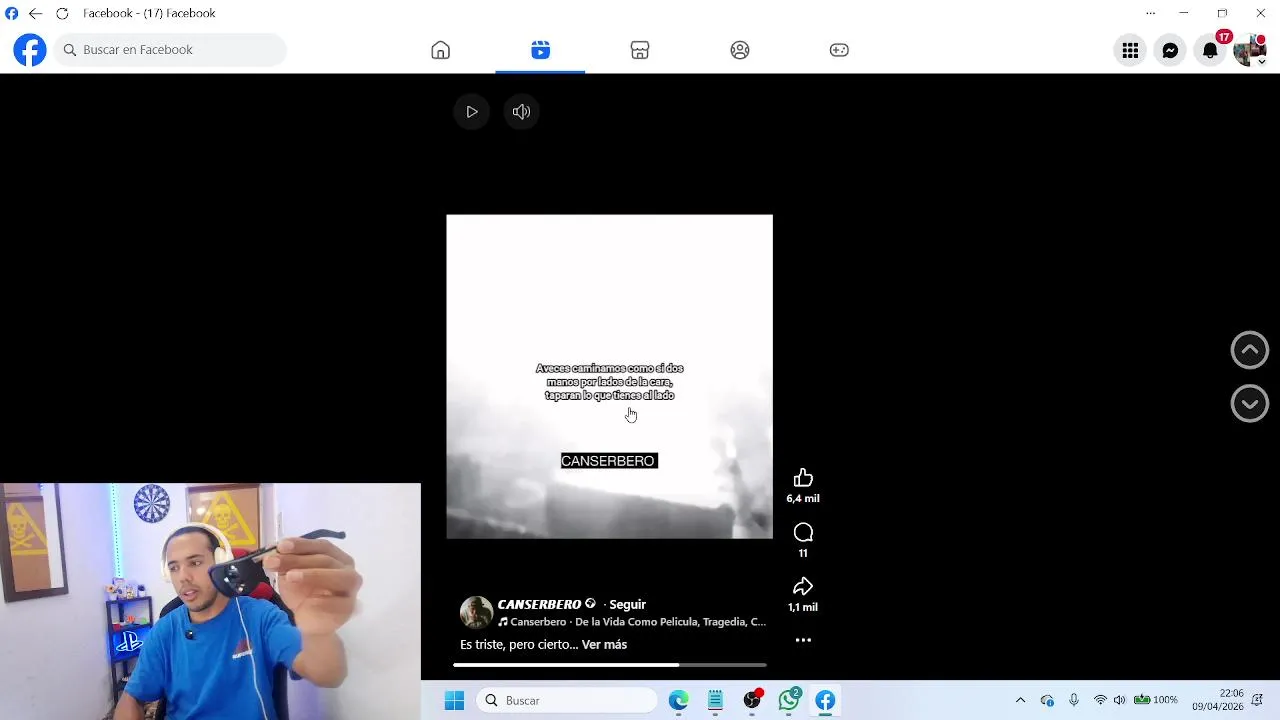Go to the previous reel
This screenshot has width=1280, height=720.
pos(1249,350)
